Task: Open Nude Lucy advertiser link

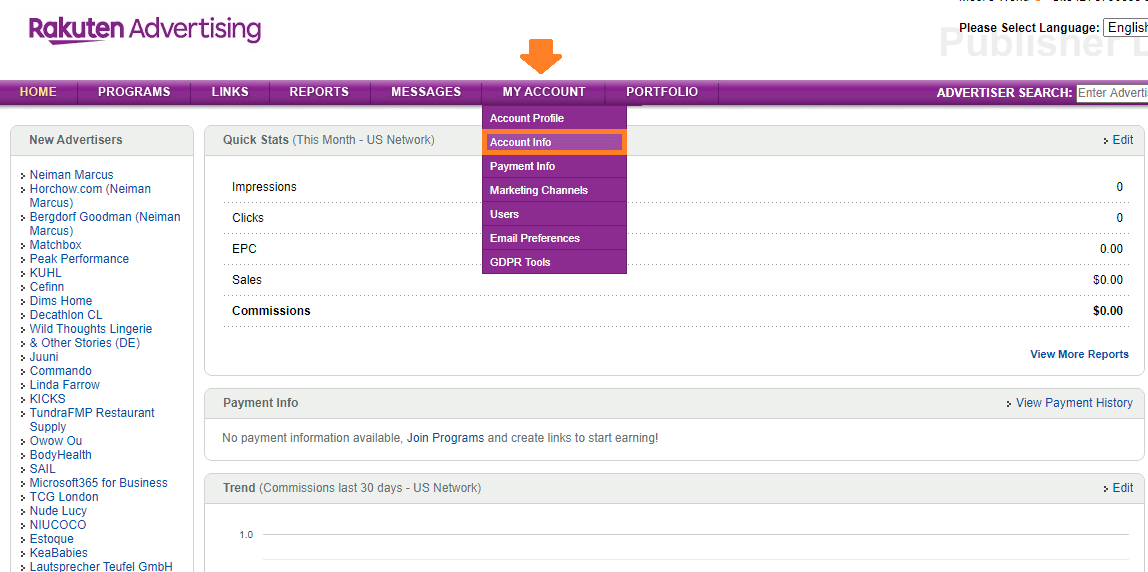Action: (x=58, y=511)
